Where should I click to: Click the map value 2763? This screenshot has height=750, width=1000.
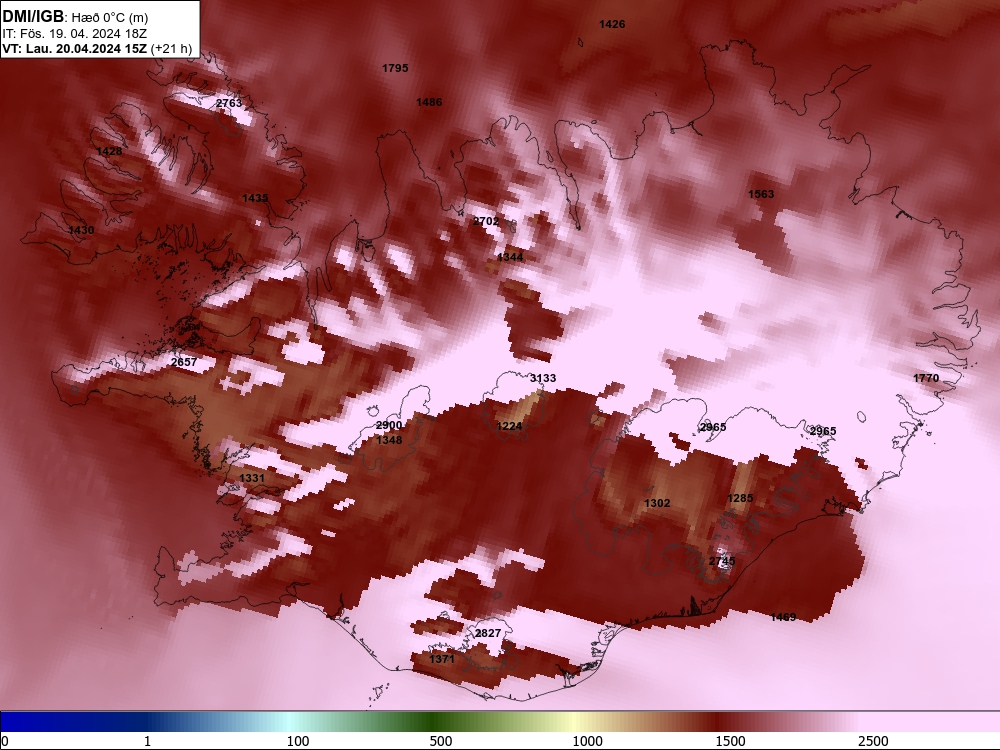(x=229, y=103)
